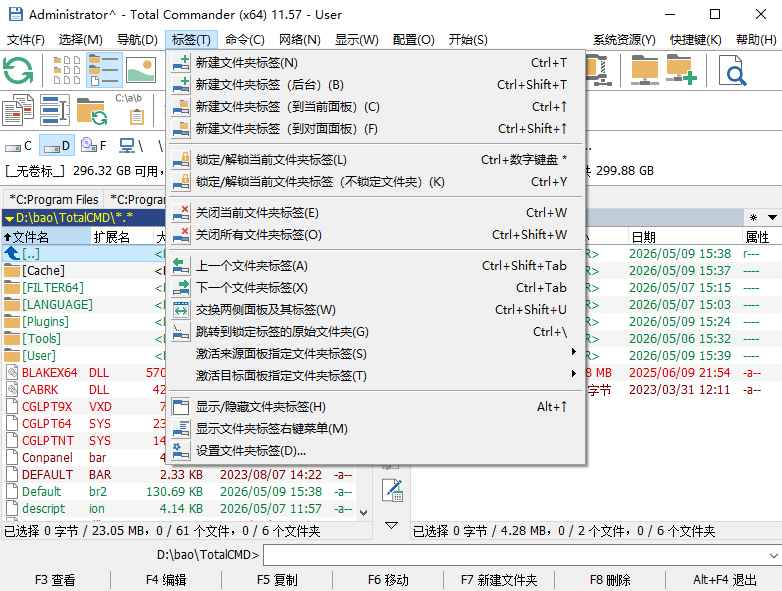Choose lock/unlock current folder tab (L)

click(375, 160)
